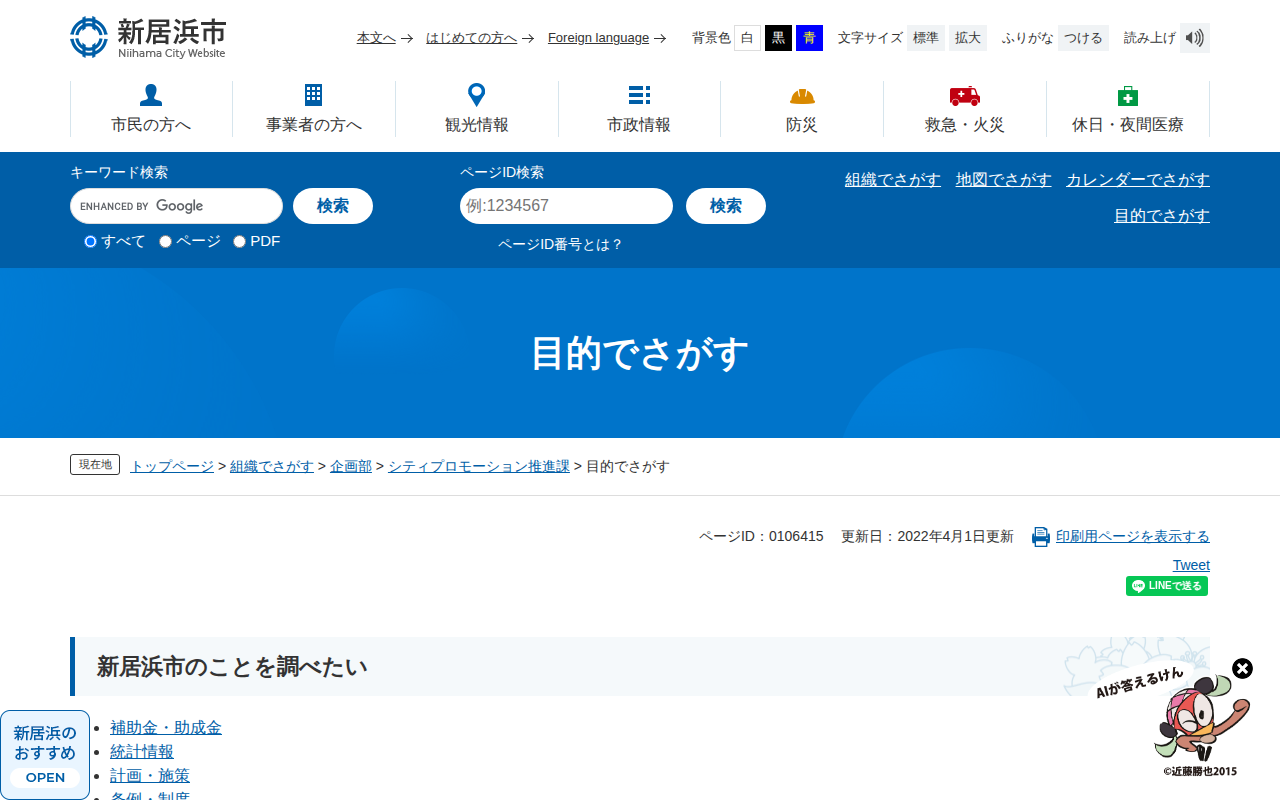Open 市政情報 list icon menu

(x=639, y=109)
